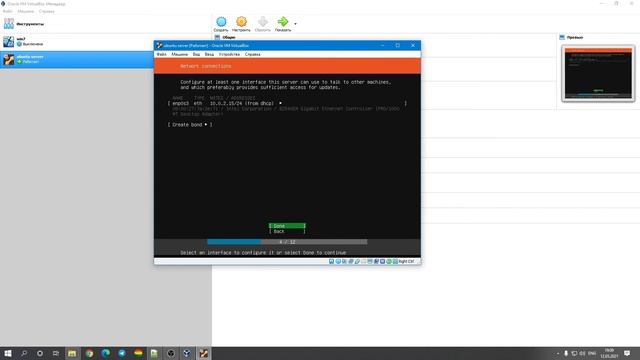Open OBS Studio from the taskbar

171,353
